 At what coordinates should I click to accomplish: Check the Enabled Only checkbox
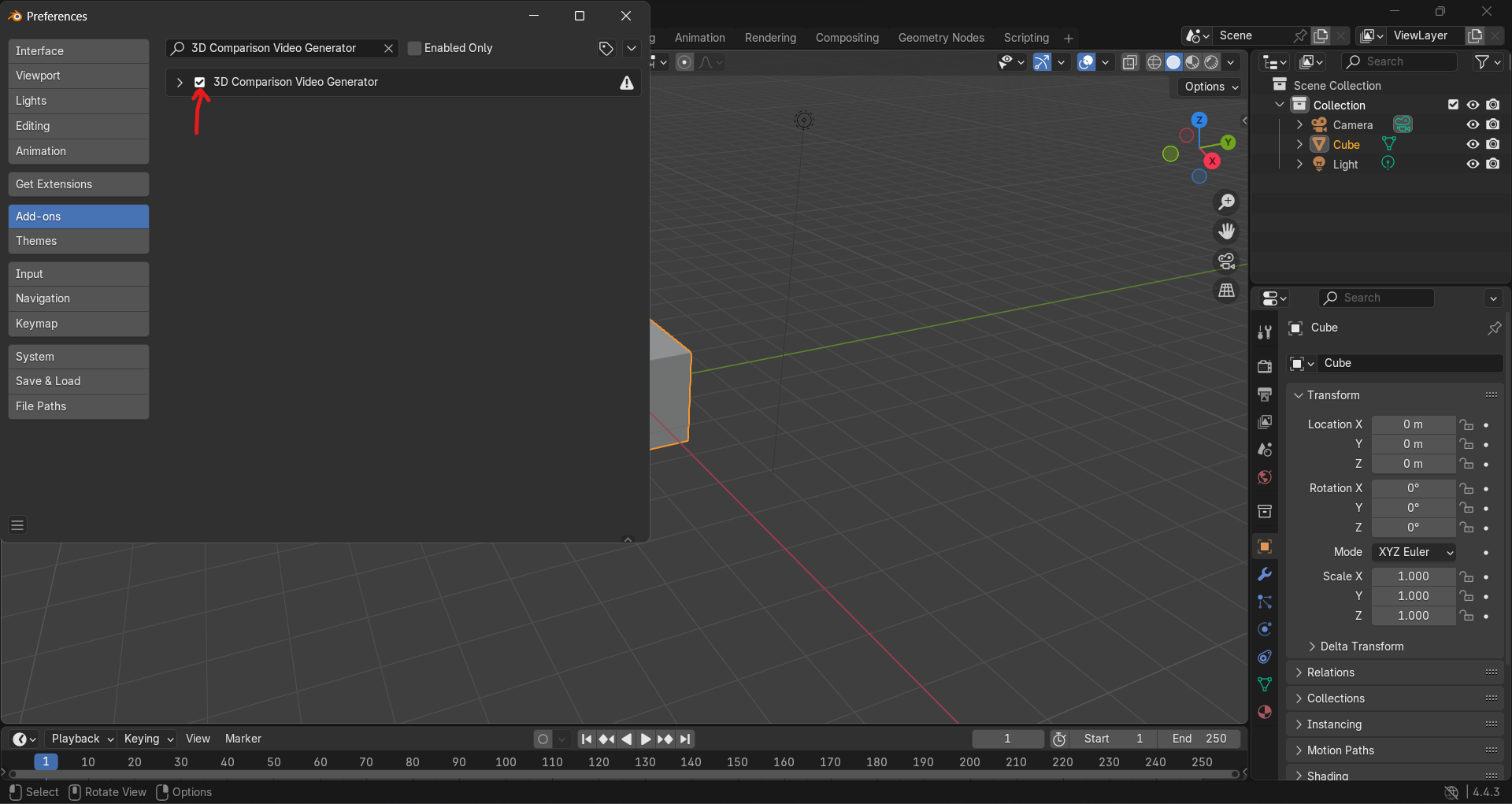414,48
